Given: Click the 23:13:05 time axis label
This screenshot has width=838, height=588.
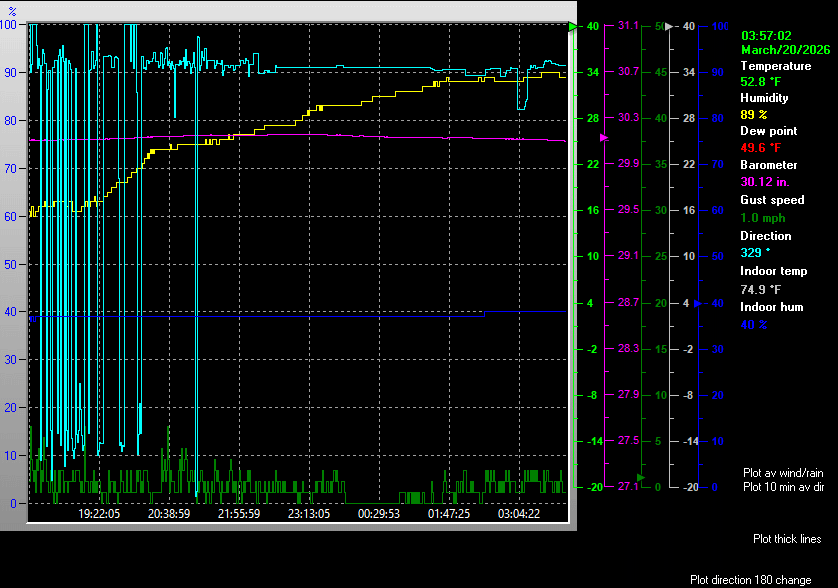Looking at the screenshot, I should (309, 514).
